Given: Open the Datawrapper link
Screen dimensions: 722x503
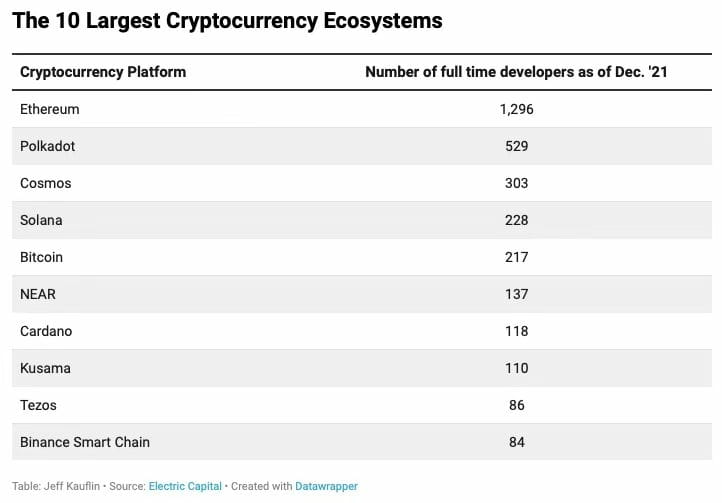Looking at the screenshot, I should [x=326, y=486].
